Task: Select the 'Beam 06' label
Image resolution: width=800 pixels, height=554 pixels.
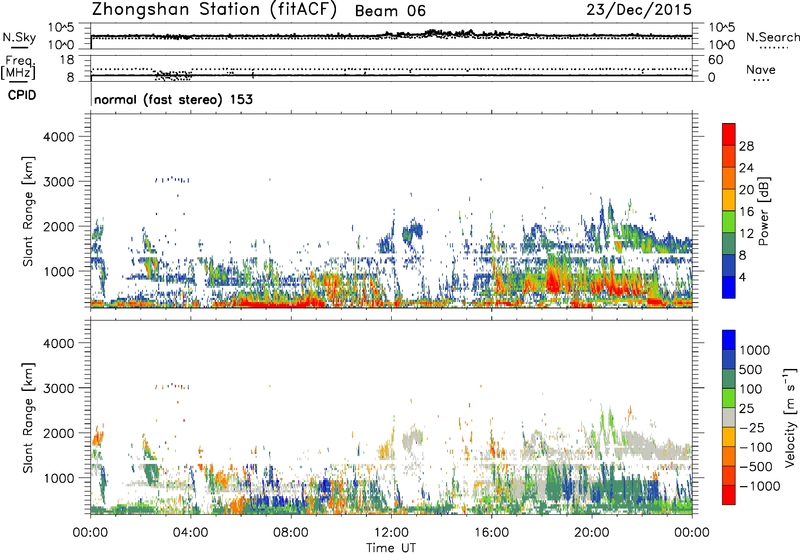Action: 390,11
